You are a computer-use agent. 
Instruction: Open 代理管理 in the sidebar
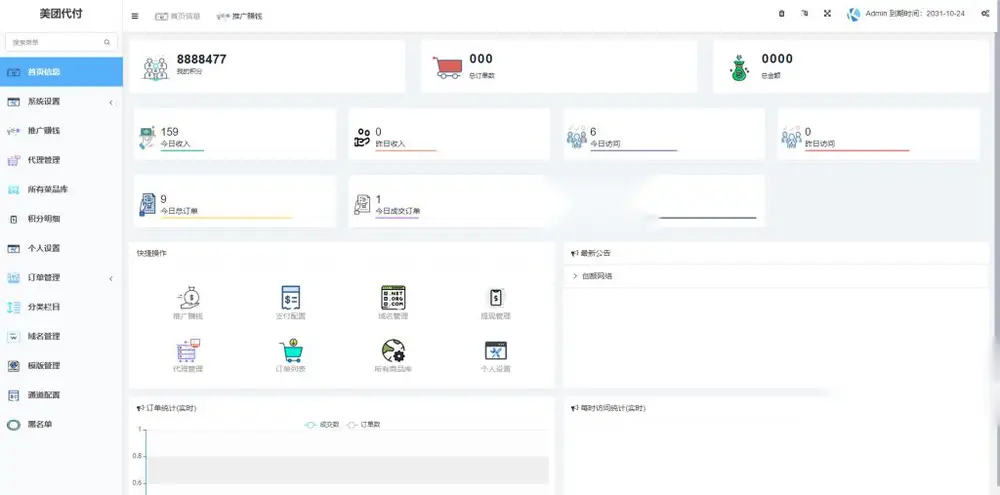pos(61,160)
